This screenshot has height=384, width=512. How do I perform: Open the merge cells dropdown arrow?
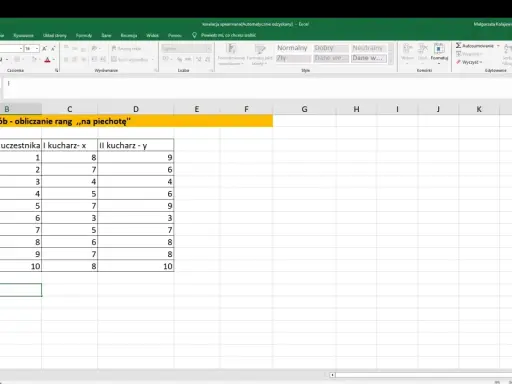(x=153, y=60)
